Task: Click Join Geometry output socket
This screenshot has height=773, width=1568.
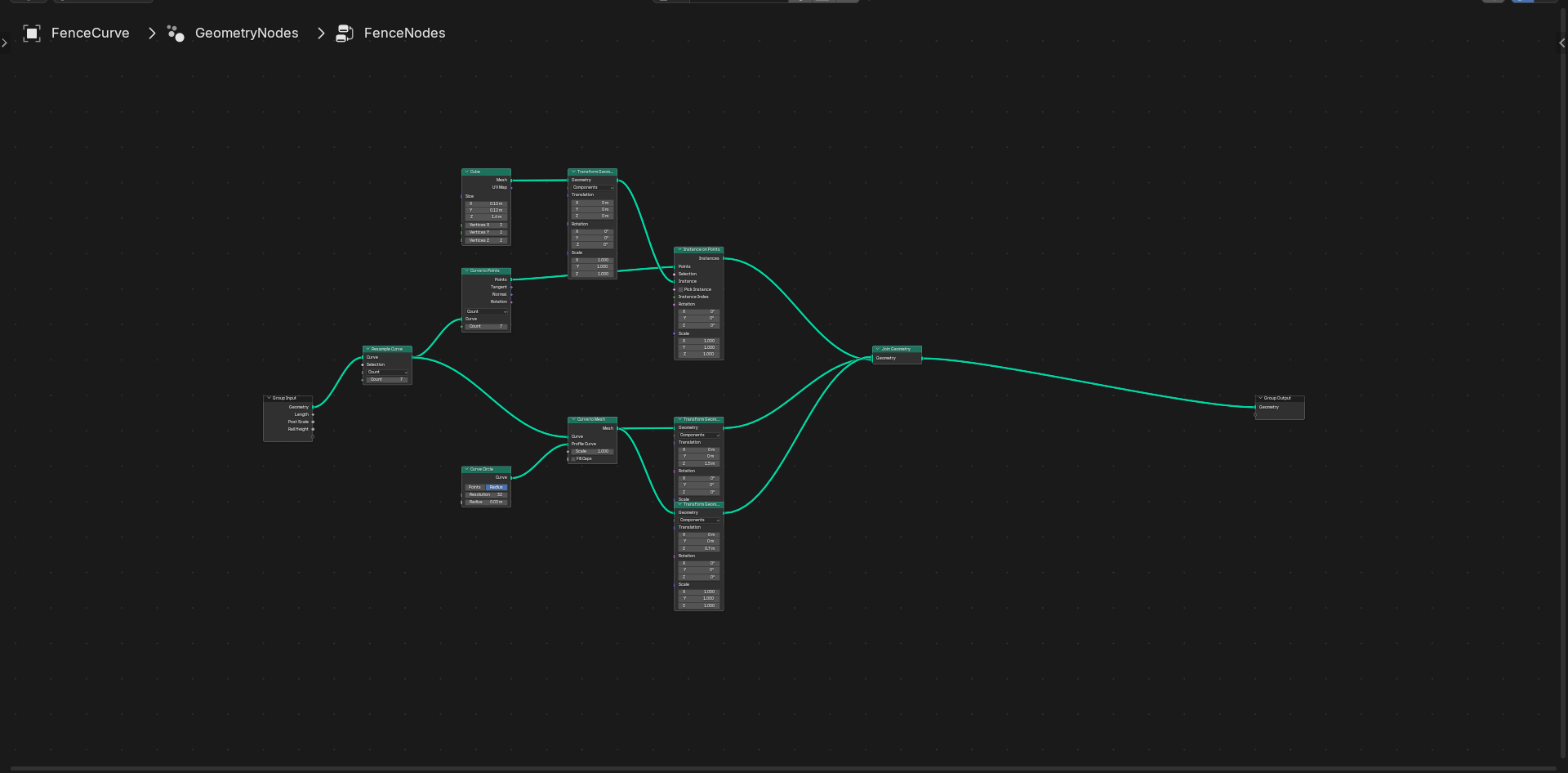Action: pyautogui.click(x=922, y=358)
